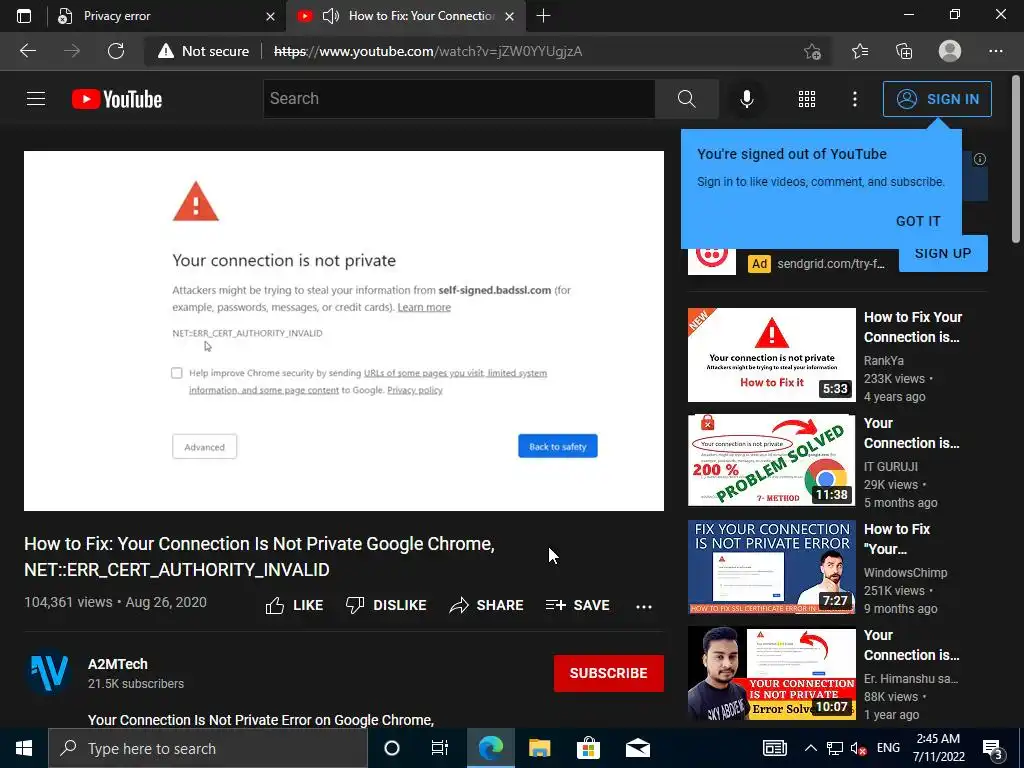
Task: Open Mail app from taskbar
Action: point(637,748)
